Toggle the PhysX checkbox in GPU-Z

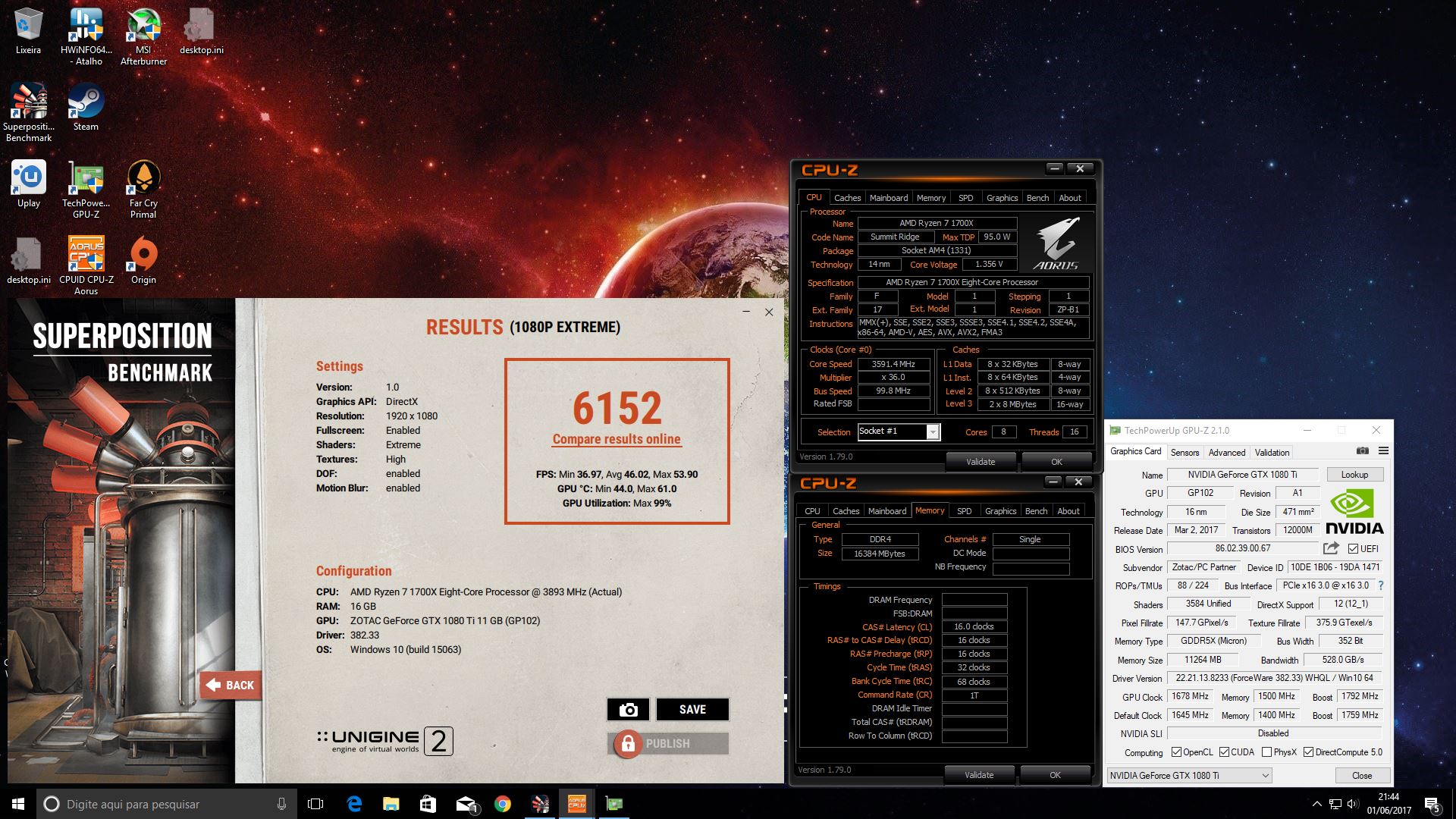tap(1266, 752)
